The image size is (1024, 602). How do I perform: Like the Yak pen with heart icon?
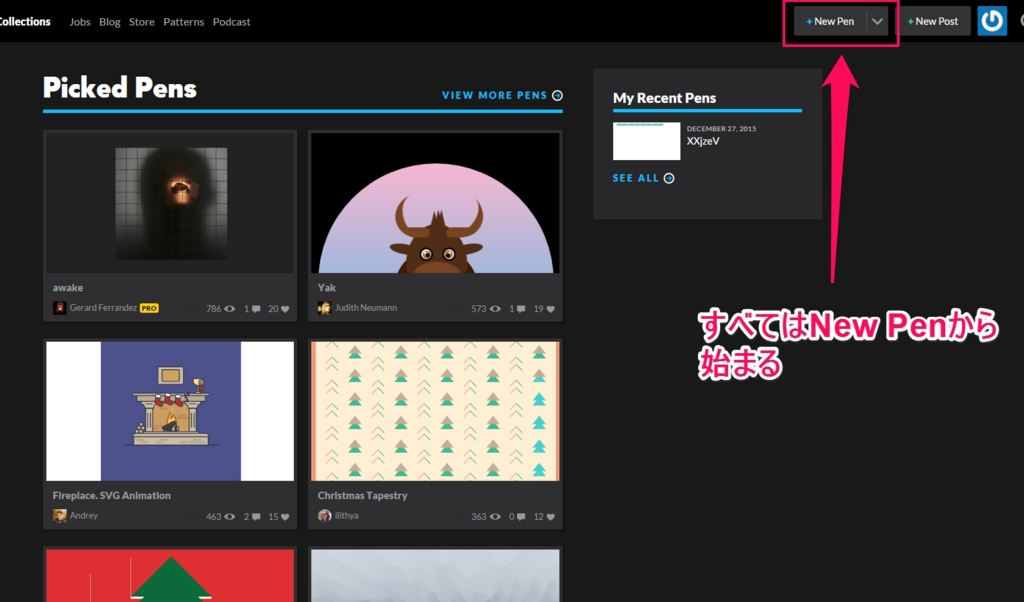[x=551, y=309]
